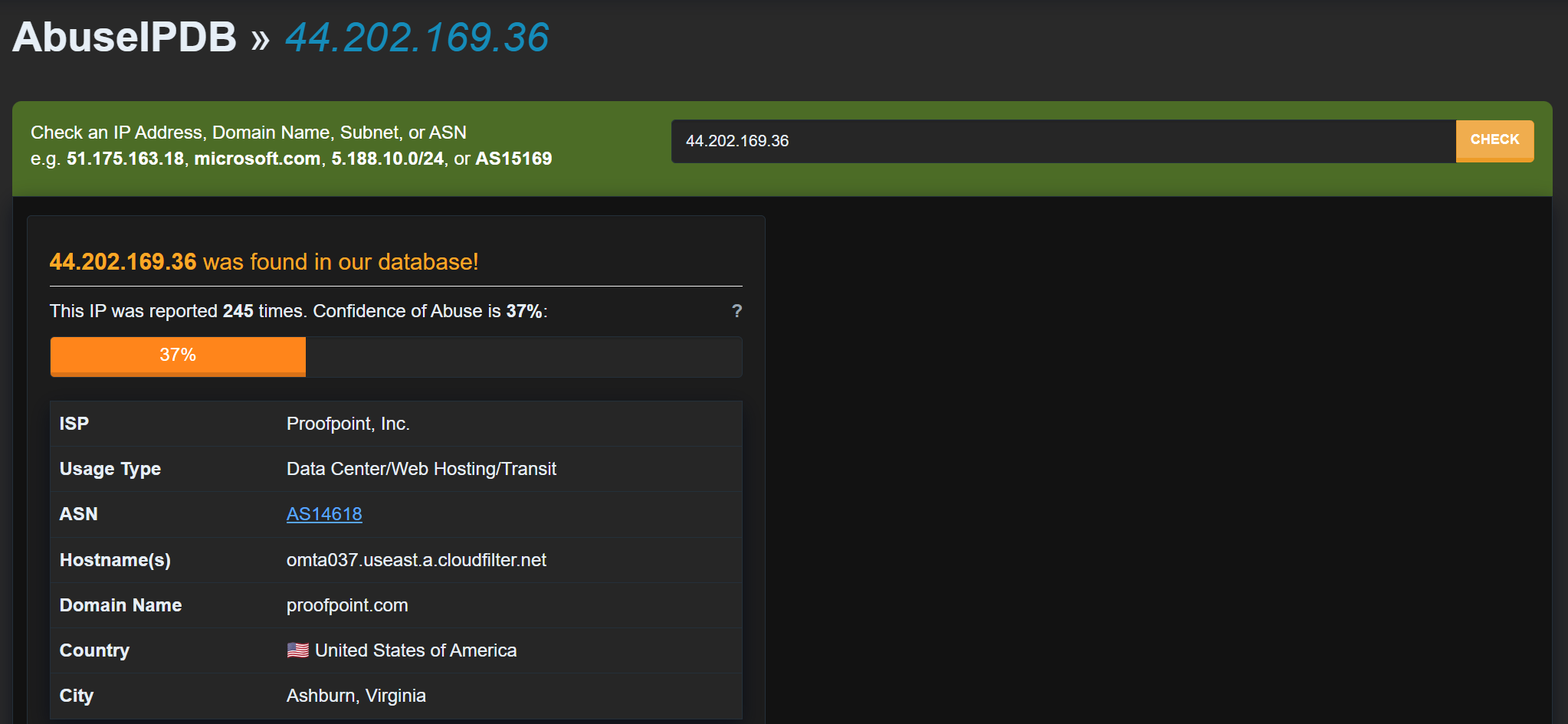Click the Data Center/Web Hosting/Transit usage value
1568x724 pixels.
(x=421, y=469)
